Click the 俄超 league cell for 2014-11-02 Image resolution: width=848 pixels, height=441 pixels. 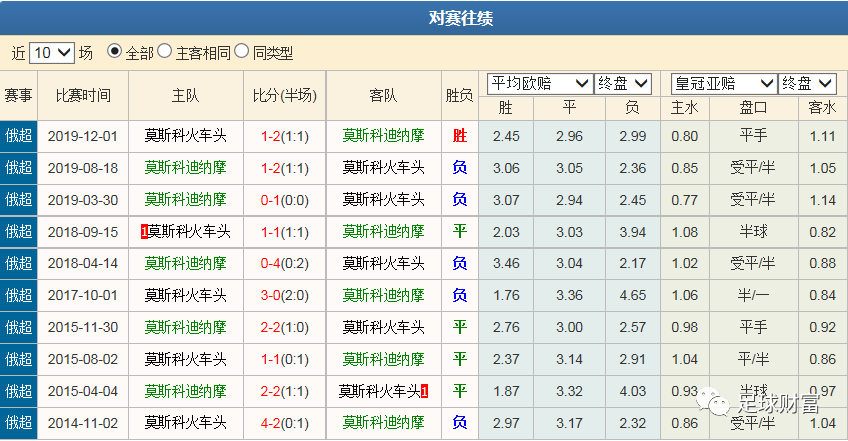18,423
